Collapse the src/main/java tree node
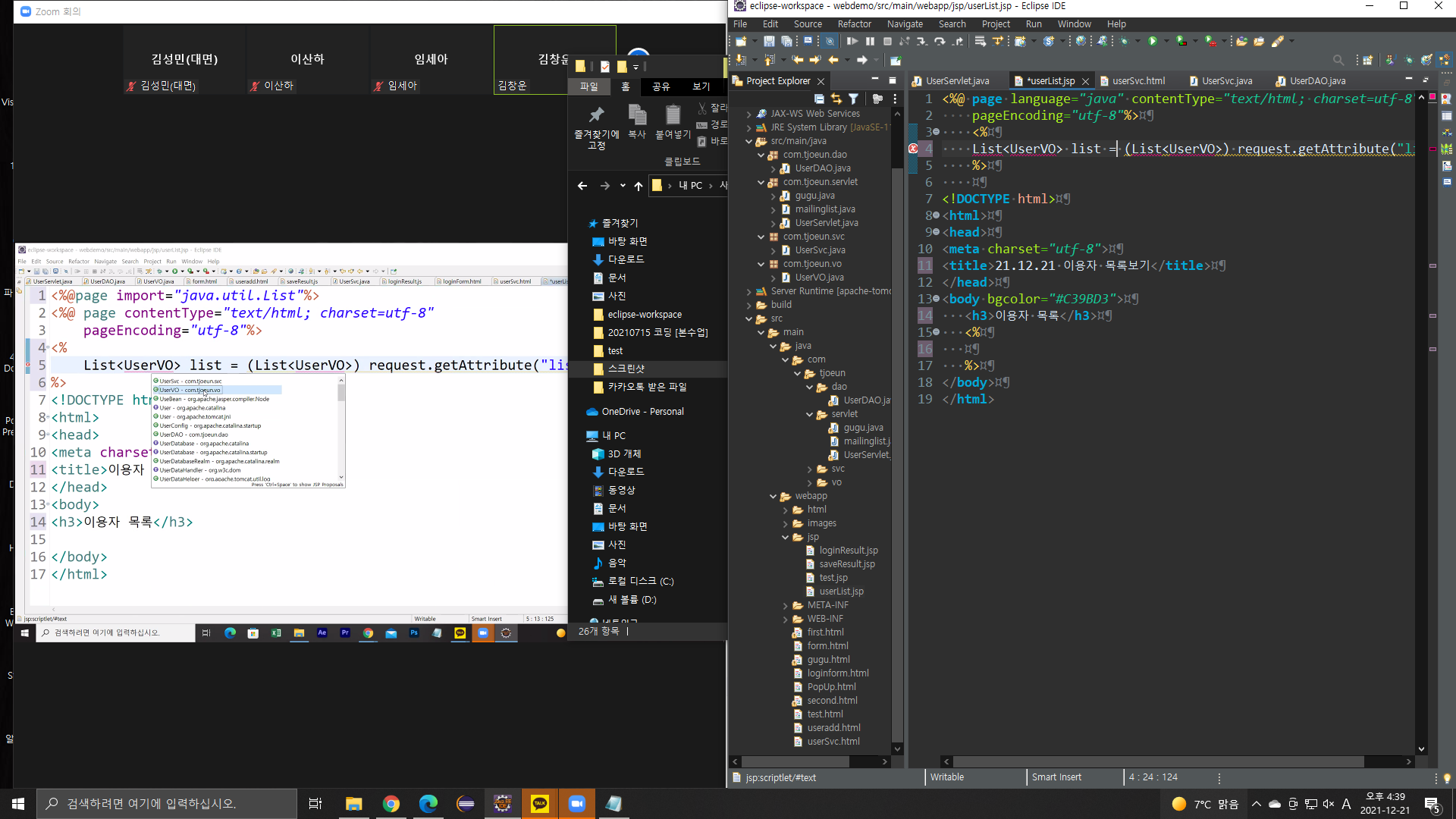1456x819 pixels. click(x=749, y=141)
